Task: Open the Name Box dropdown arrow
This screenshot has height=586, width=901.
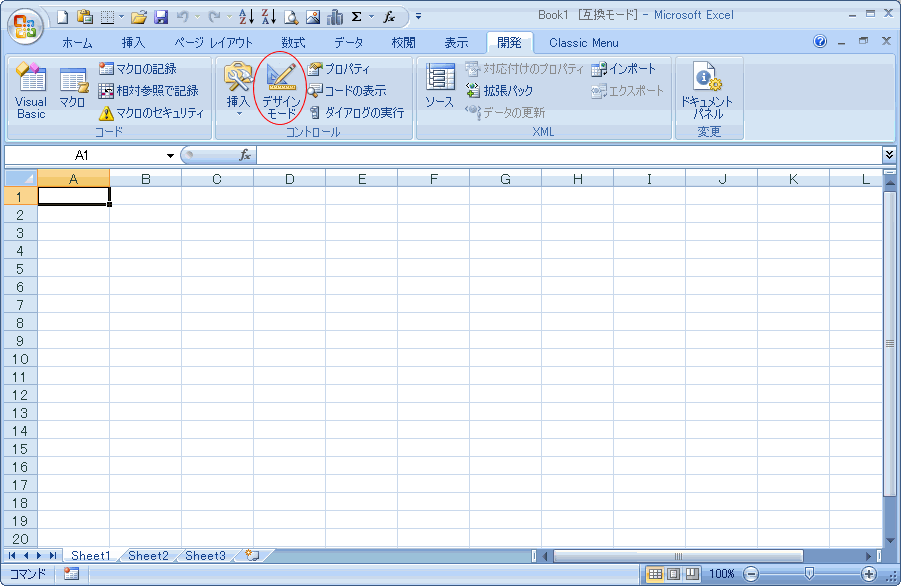Action: (170, 156)
